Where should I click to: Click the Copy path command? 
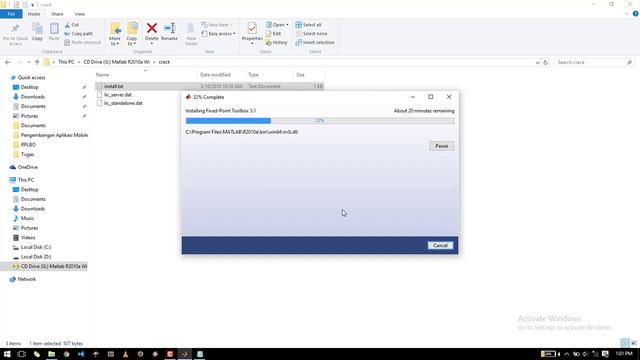pos(78,33)
